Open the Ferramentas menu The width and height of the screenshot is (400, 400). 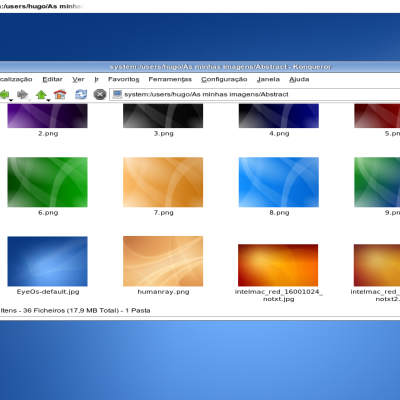(x=170, y=79)
